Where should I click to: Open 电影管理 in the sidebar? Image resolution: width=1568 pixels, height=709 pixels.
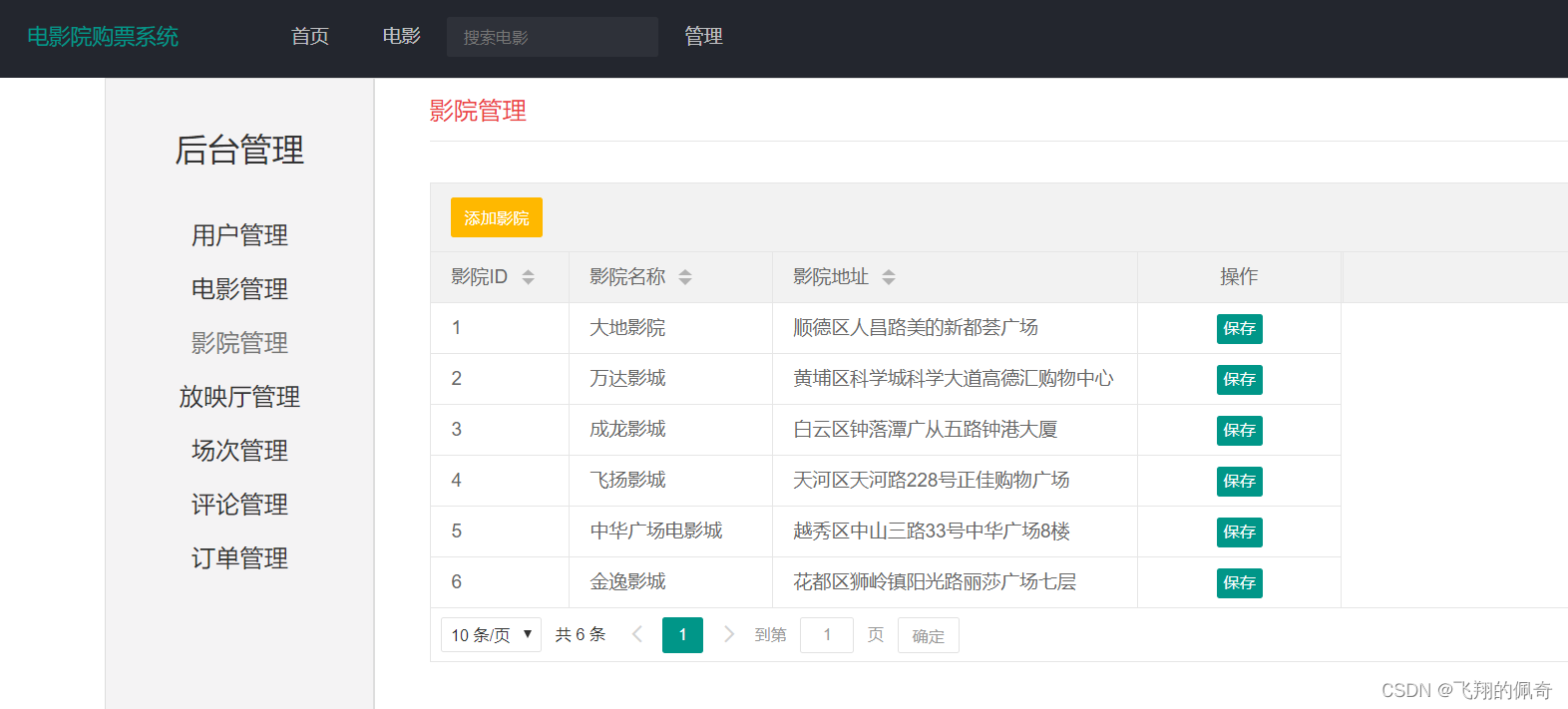[239, 289]
